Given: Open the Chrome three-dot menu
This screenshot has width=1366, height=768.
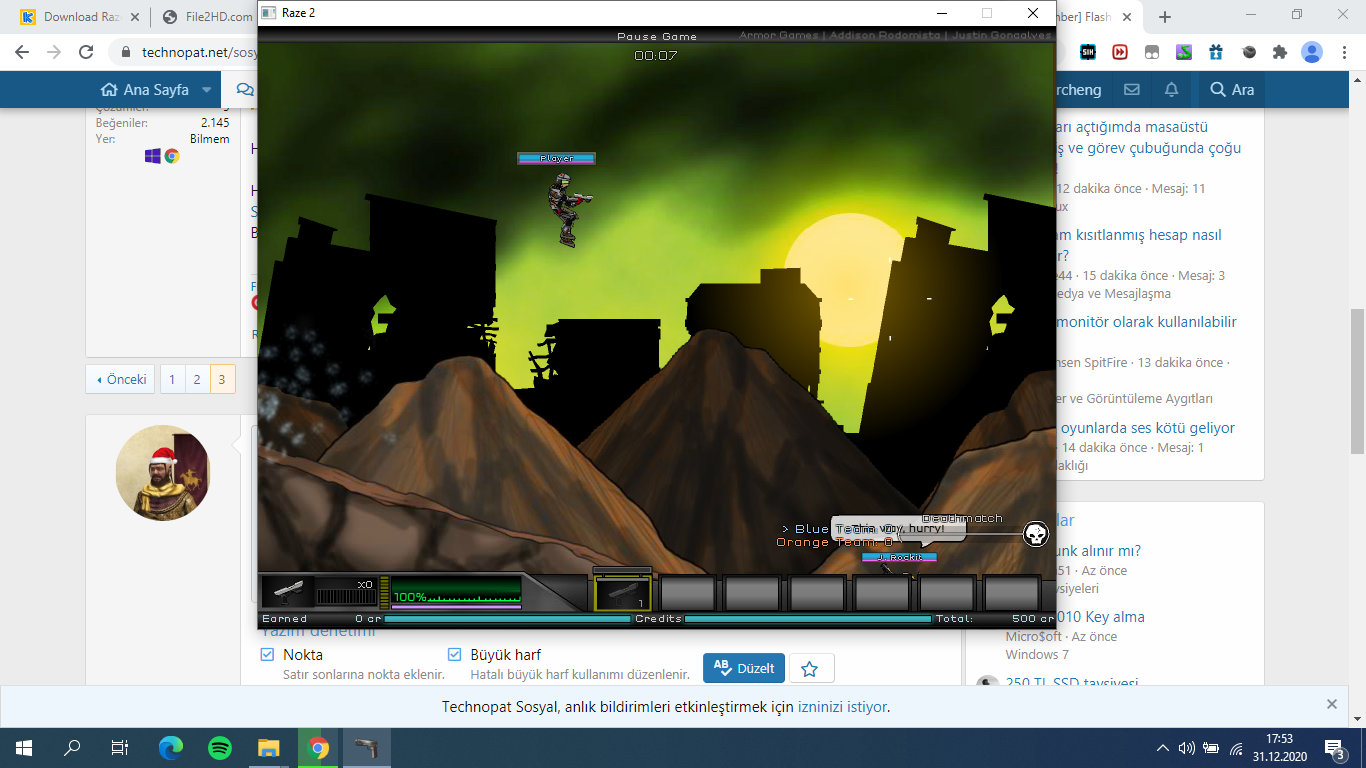Looking at the screenshot, I should [1344, 52].
